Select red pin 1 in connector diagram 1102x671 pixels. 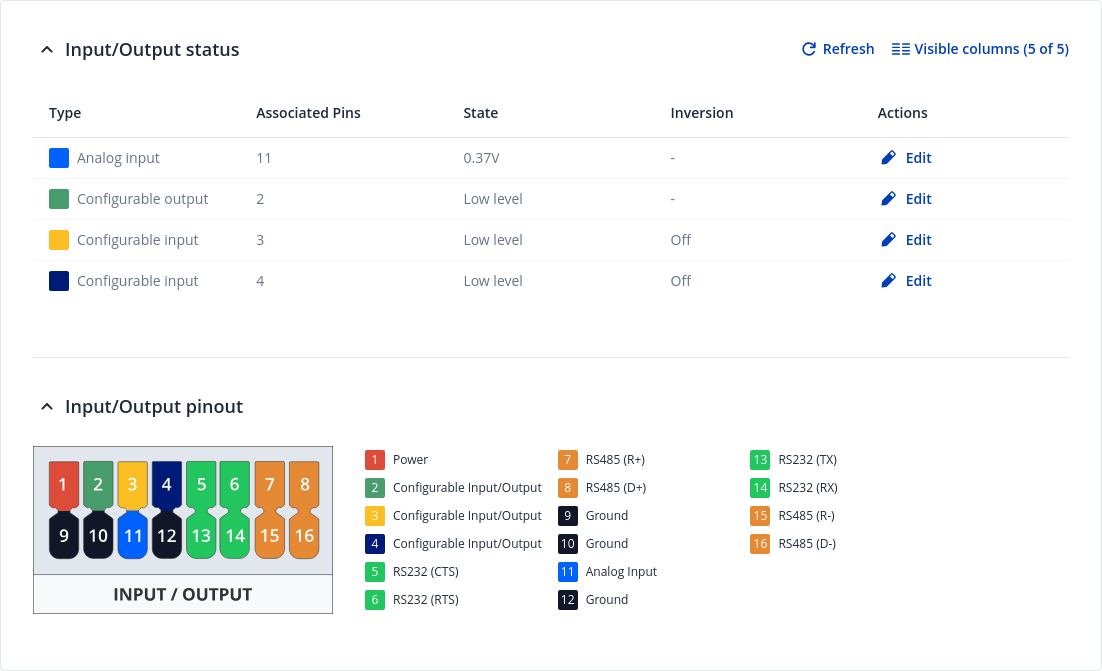pos(63,485)
